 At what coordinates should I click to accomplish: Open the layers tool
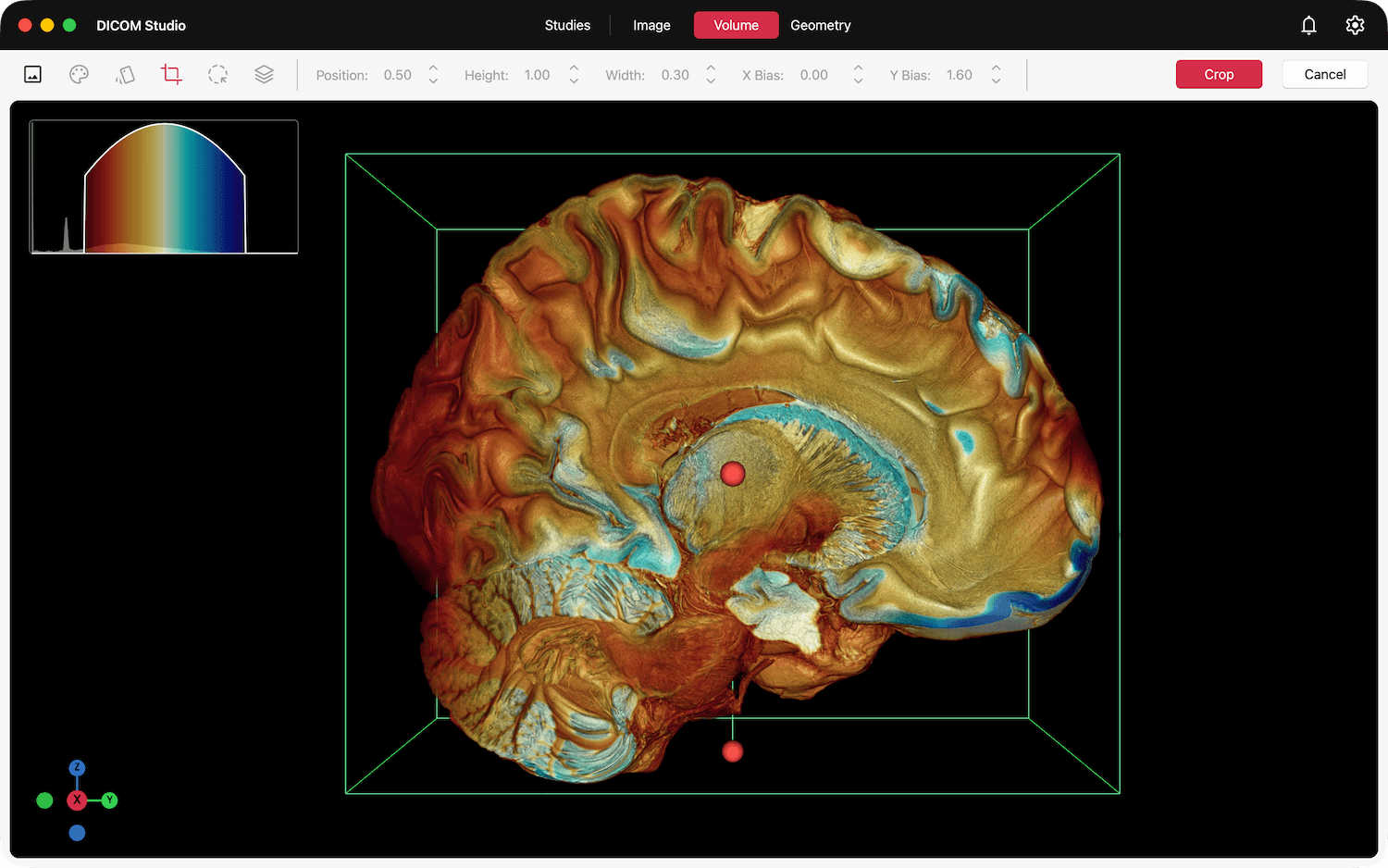click(x=264, y=75)
